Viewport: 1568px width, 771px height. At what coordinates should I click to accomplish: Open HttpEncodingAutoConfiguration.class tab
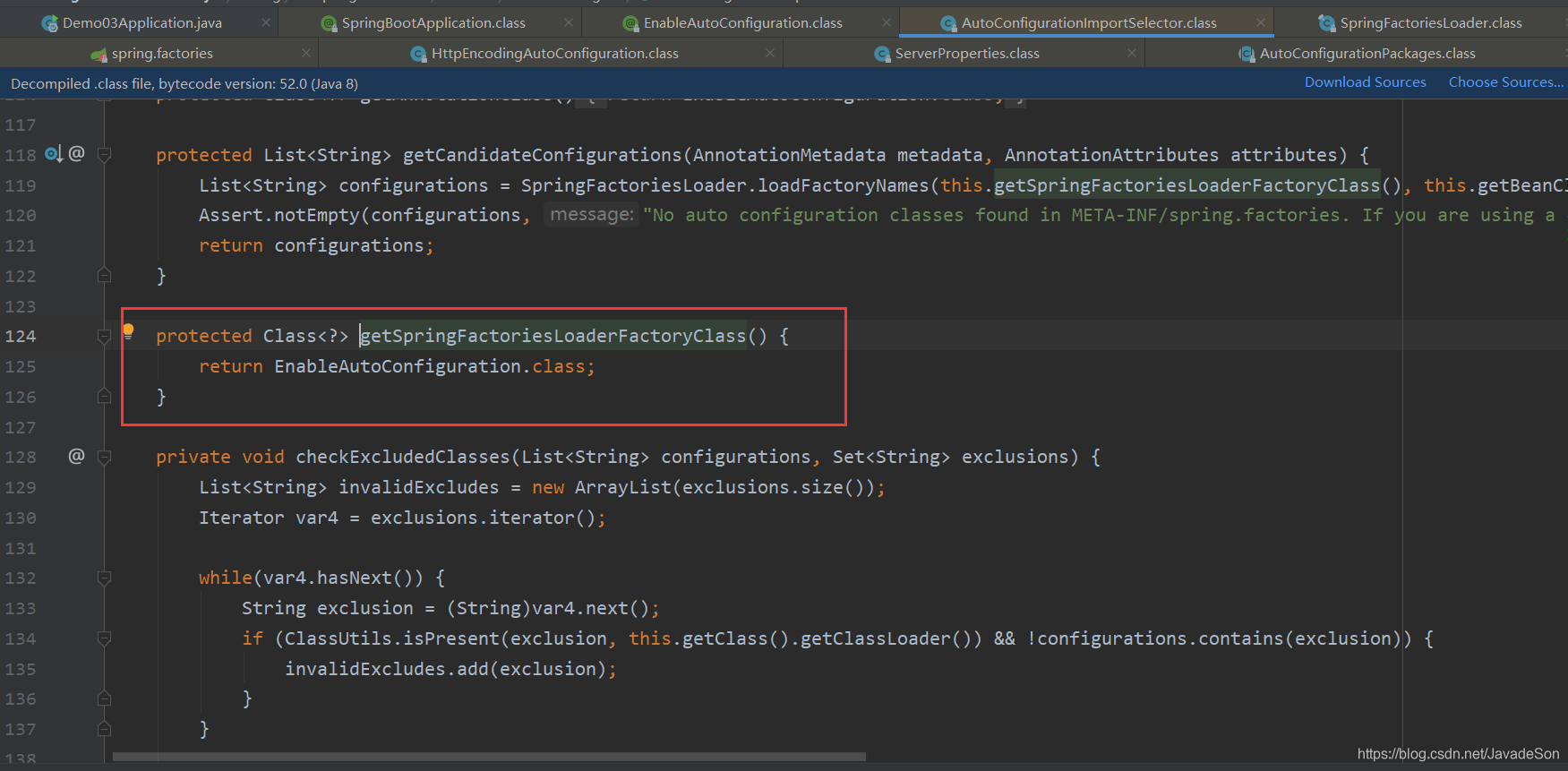pyautogui.click(x=554, y=54)
